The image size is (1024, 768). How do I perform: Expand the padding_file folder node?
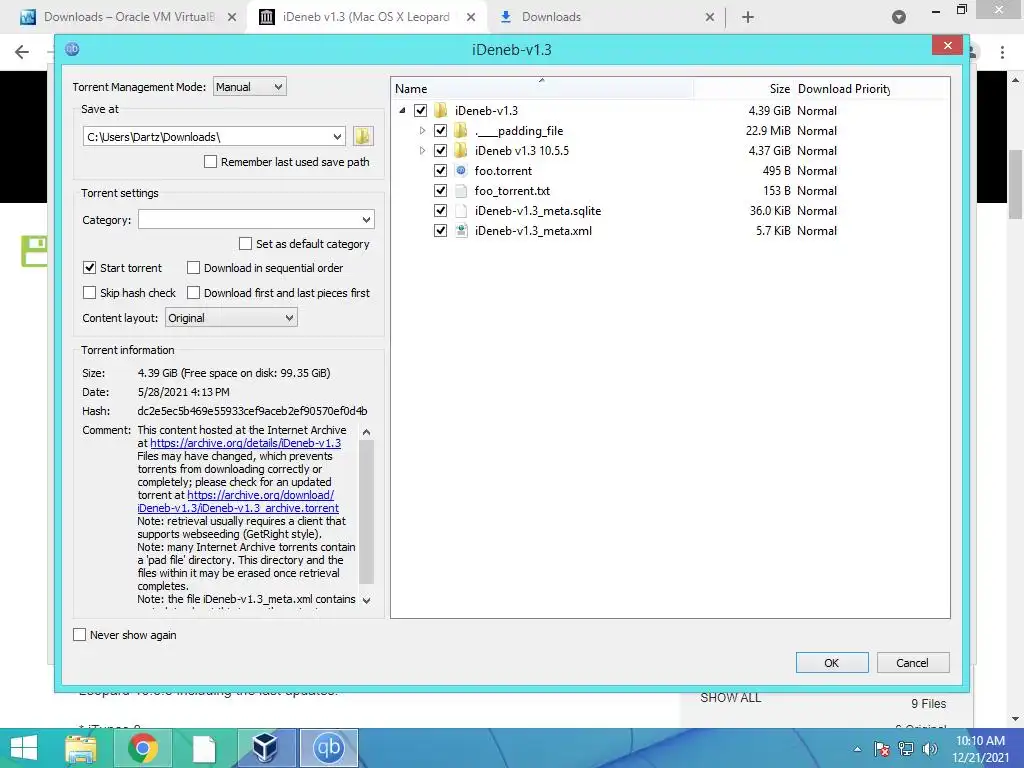tap(423, 131)
